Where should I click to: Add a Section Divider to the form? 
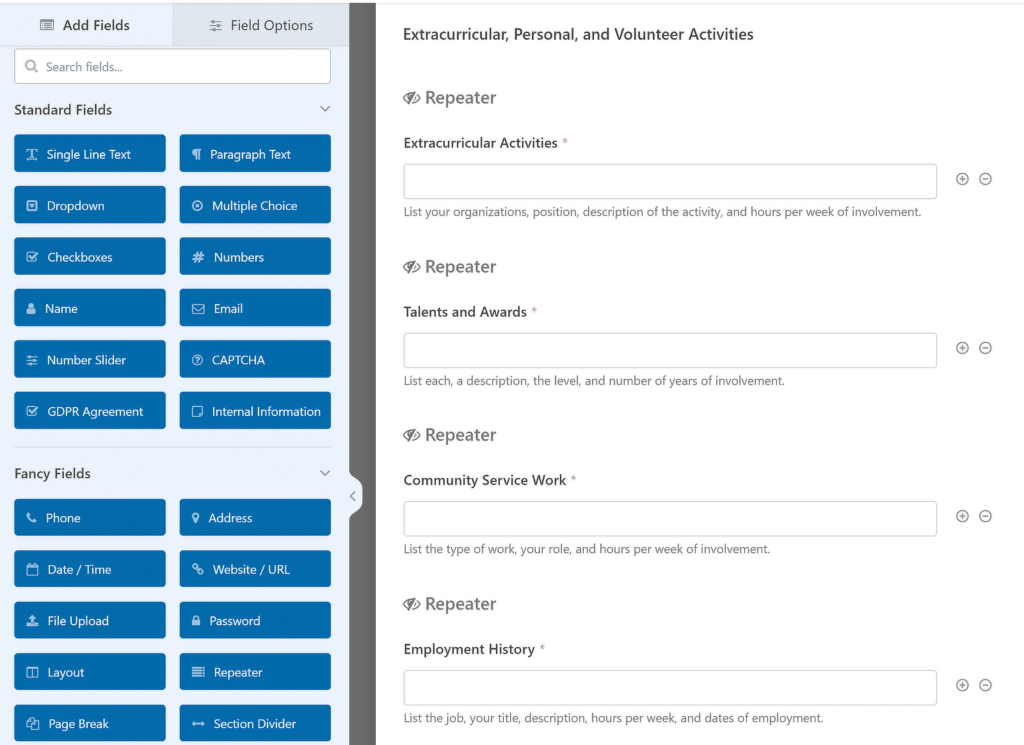[254, 723]
